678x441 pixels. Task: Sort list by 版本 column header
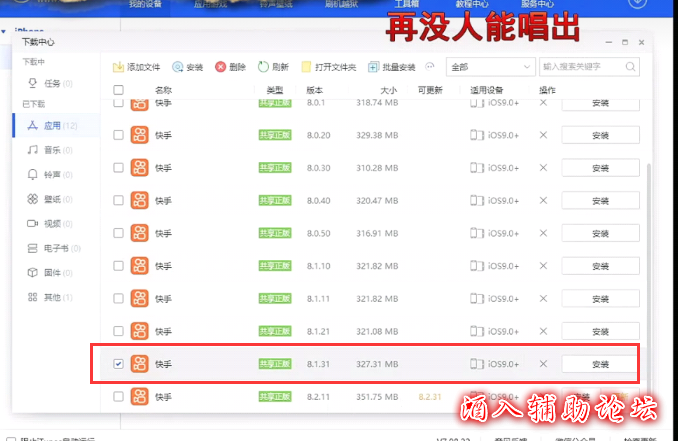[x=314, y=90]
